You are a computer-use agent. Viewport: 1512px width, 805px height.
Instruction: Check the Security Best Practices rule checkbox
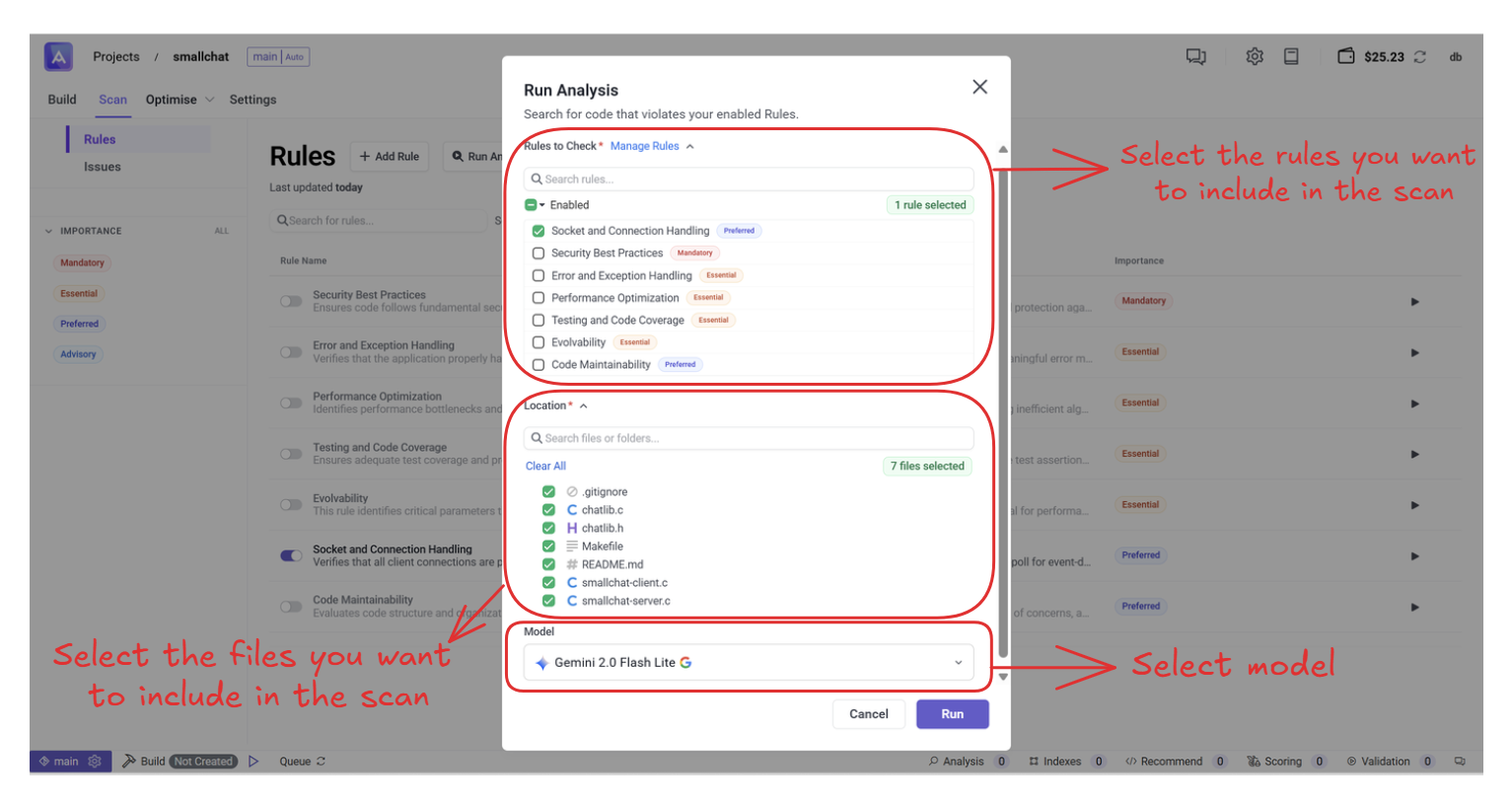pyautogui.click(x=539, y=254)
